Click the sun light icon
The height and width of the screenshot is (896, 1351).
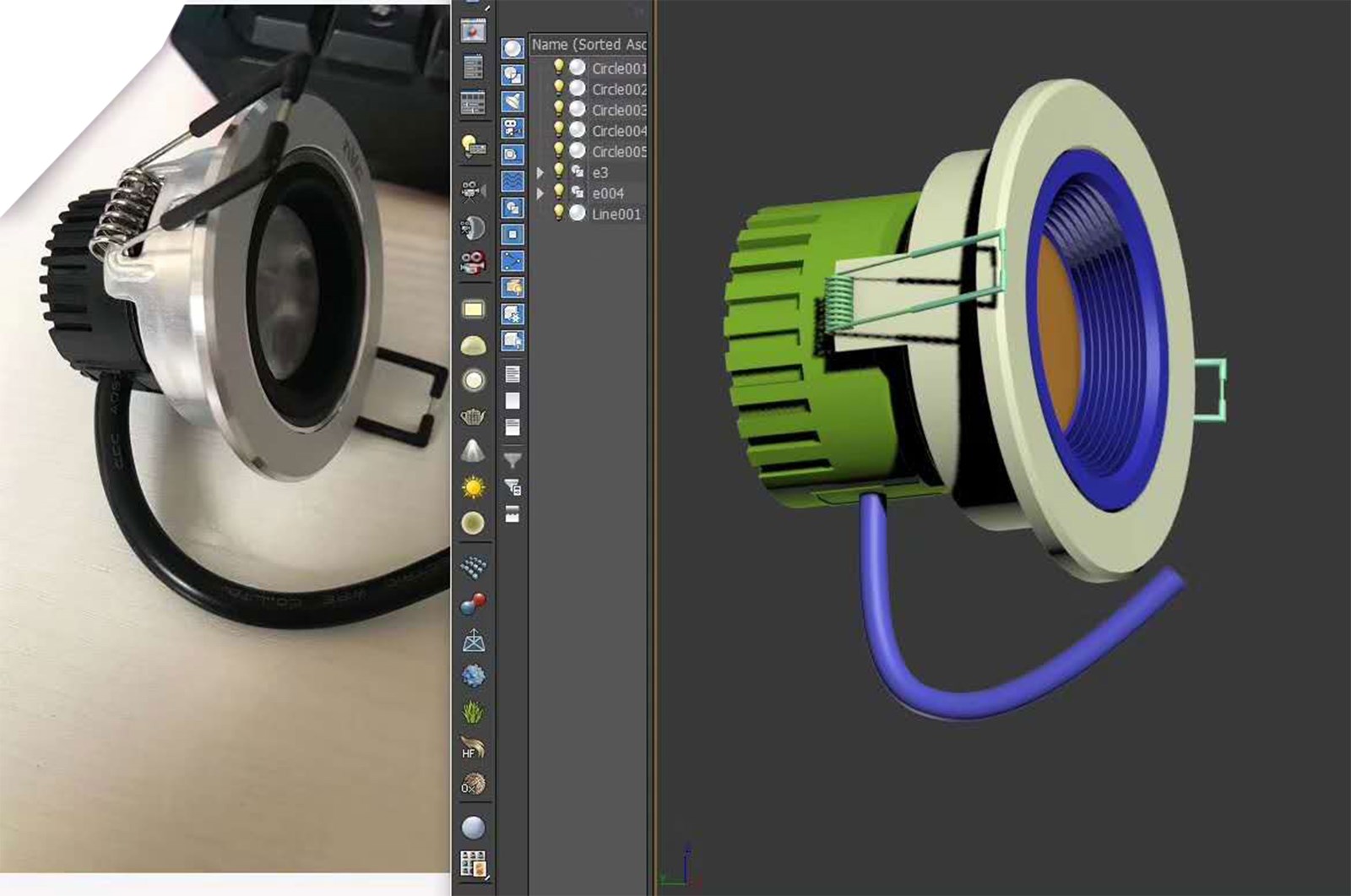474,487
